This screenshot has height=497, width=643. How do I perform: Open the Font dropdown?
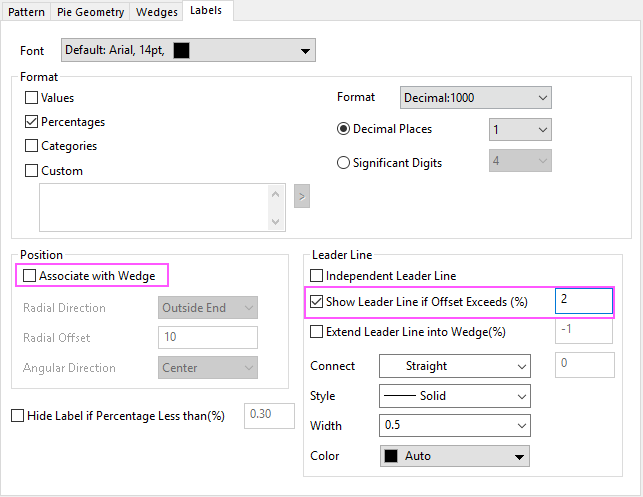point(188,50)
